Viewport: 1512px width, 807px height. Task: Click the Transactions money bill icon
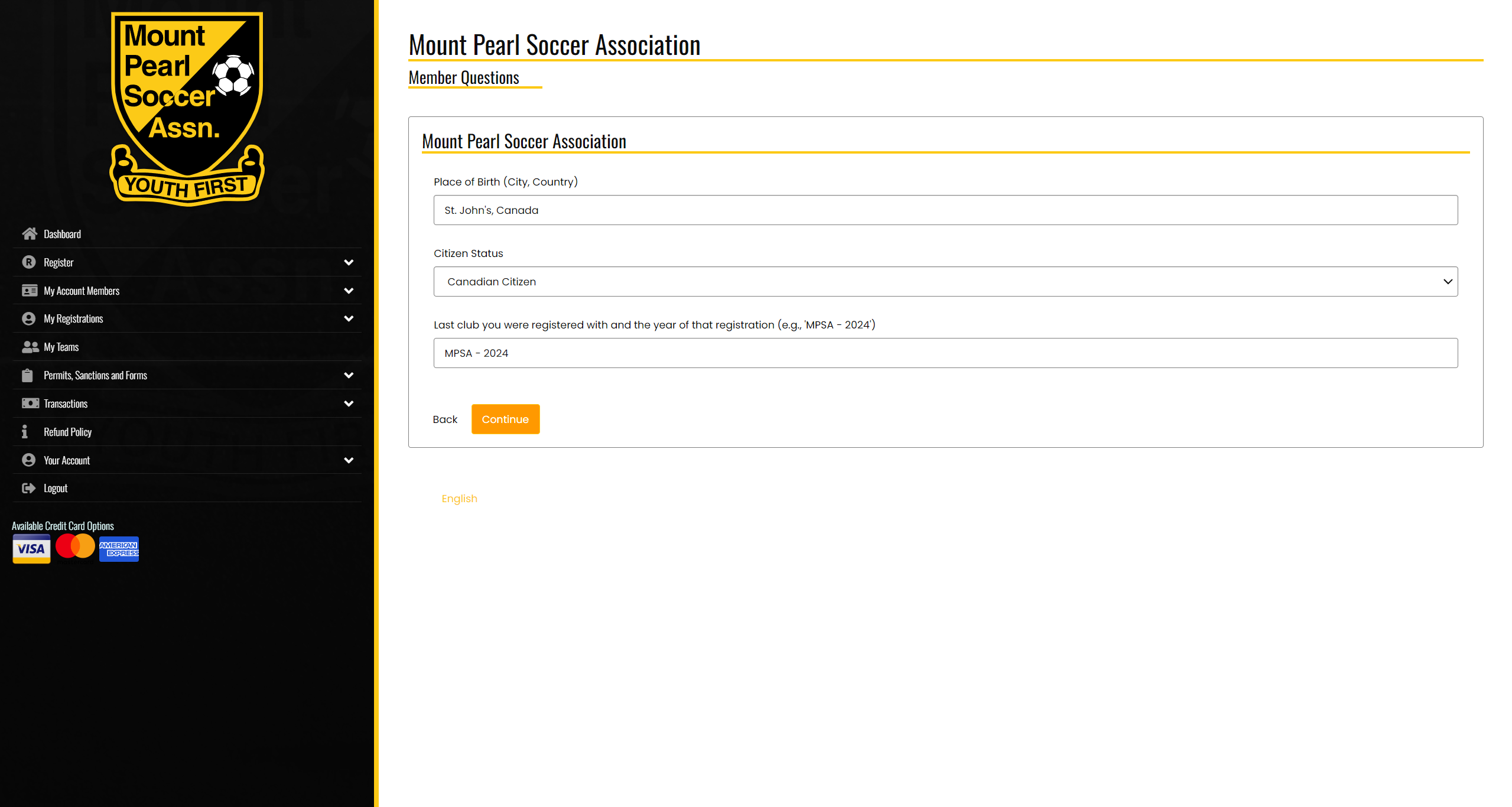tap(30, 403)
